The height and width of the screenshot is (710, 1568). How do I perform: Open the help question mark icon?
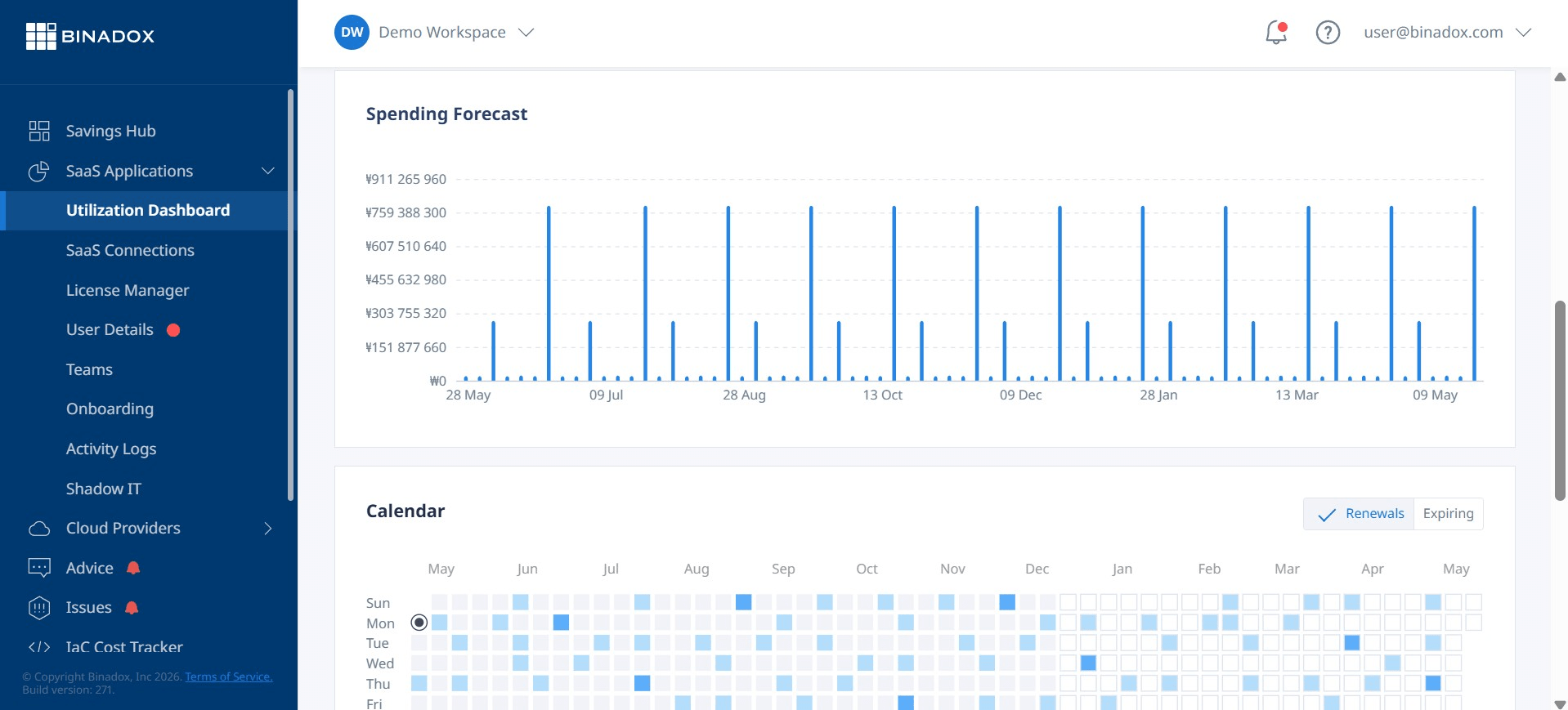[1328, 33]
